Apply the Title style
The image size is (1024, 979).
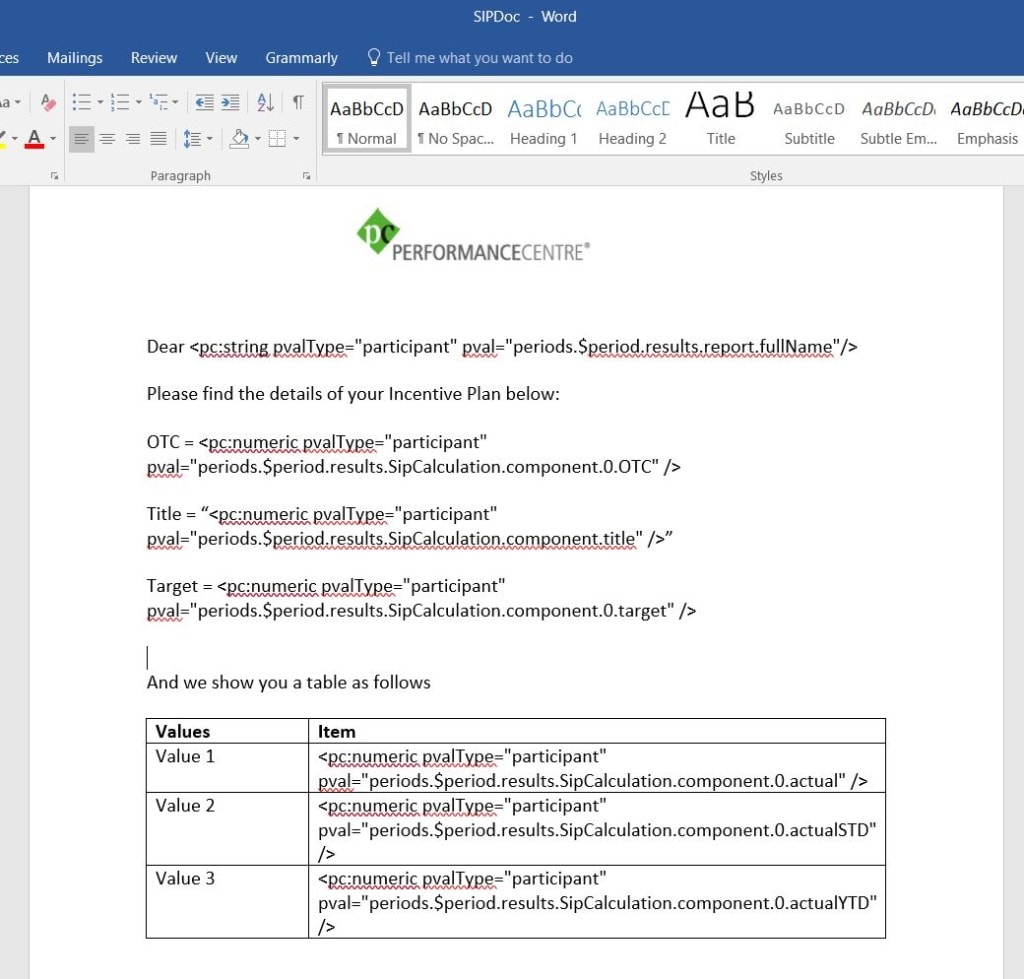click(x=720, y=120)
